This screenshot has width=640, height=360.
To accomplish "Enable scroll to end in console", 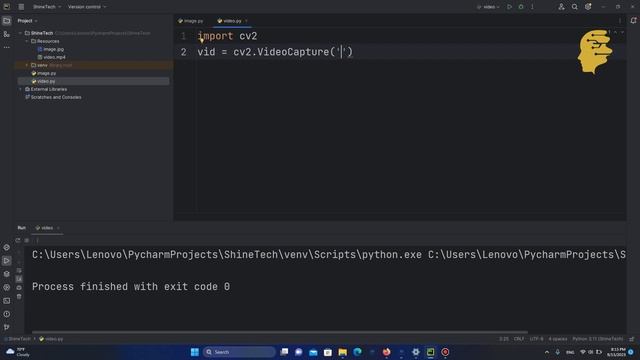I will [19, 279].
